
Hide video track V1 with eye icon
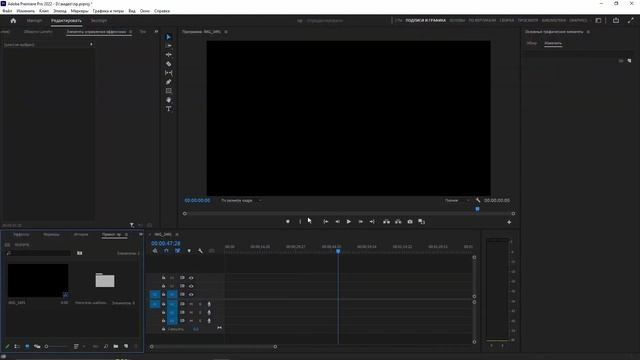(191, 294)
